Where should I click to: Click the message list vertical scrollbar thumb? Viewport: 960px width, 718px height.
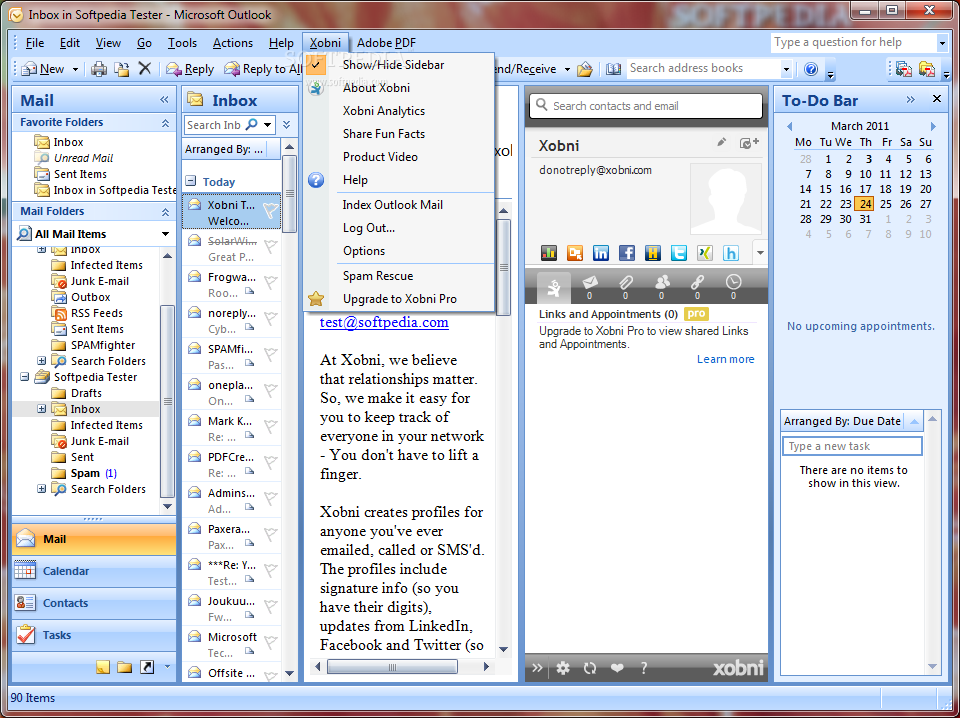[x=290, y=193]
